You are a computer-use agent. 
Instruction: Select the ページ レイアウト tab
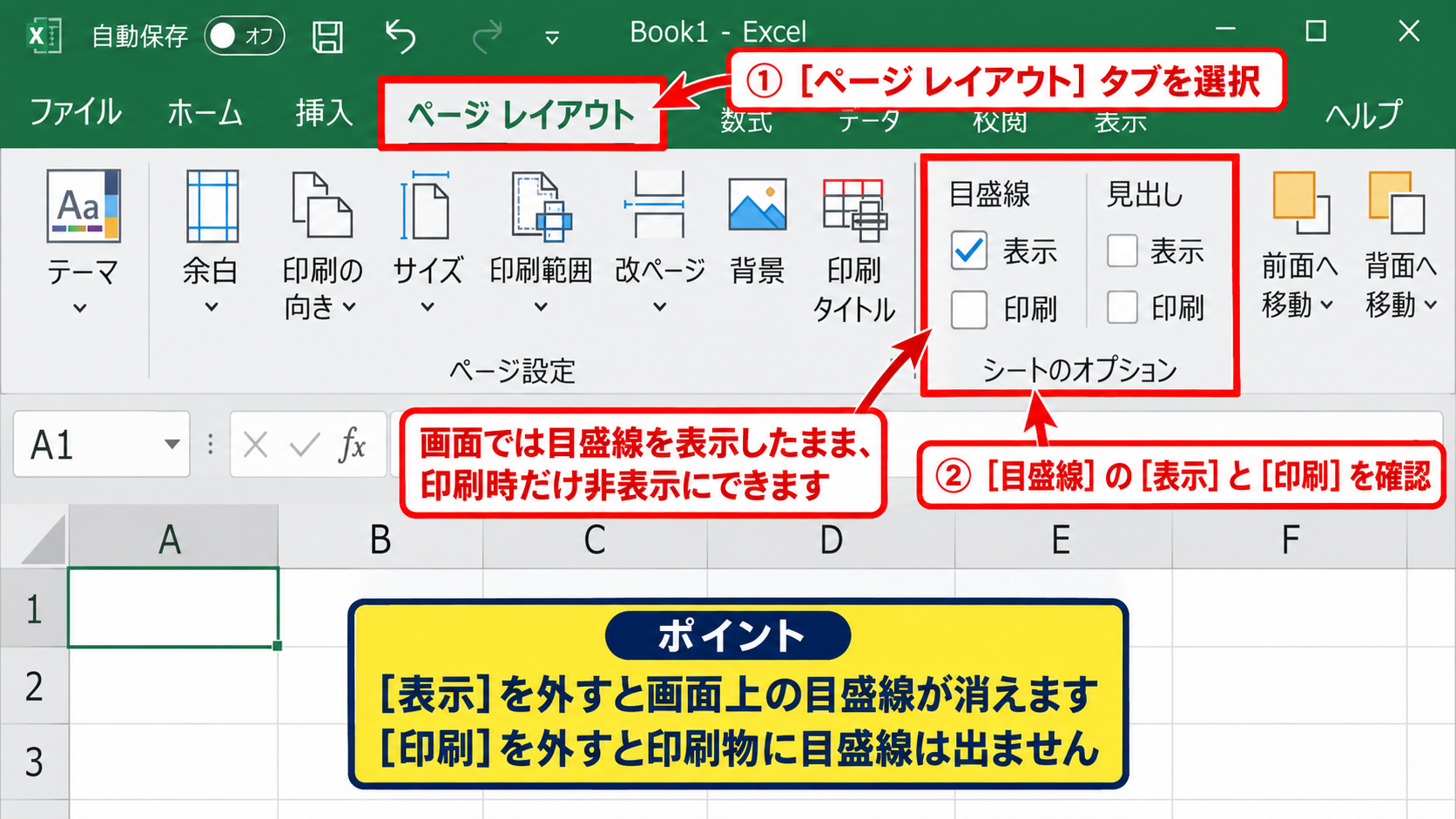[522, 114]
